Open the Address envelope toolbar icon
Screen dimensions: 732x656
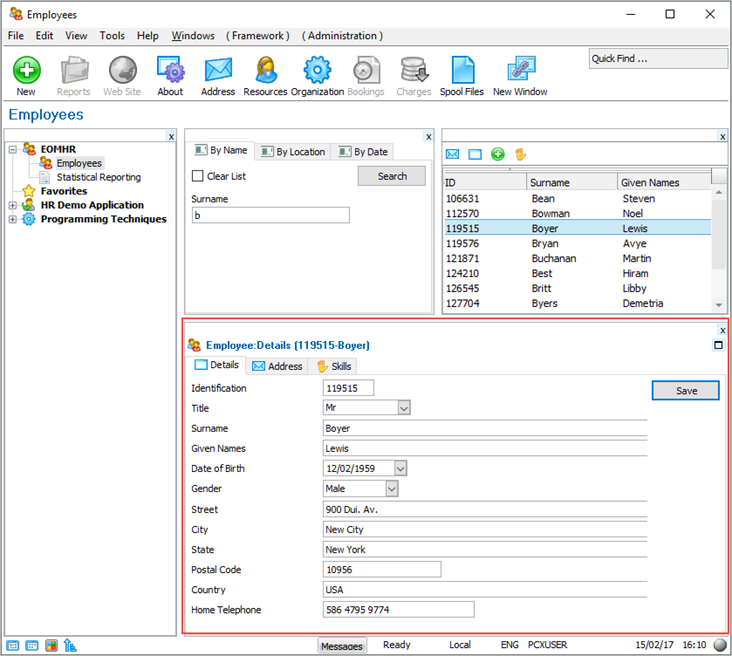(x=218, y=71)
